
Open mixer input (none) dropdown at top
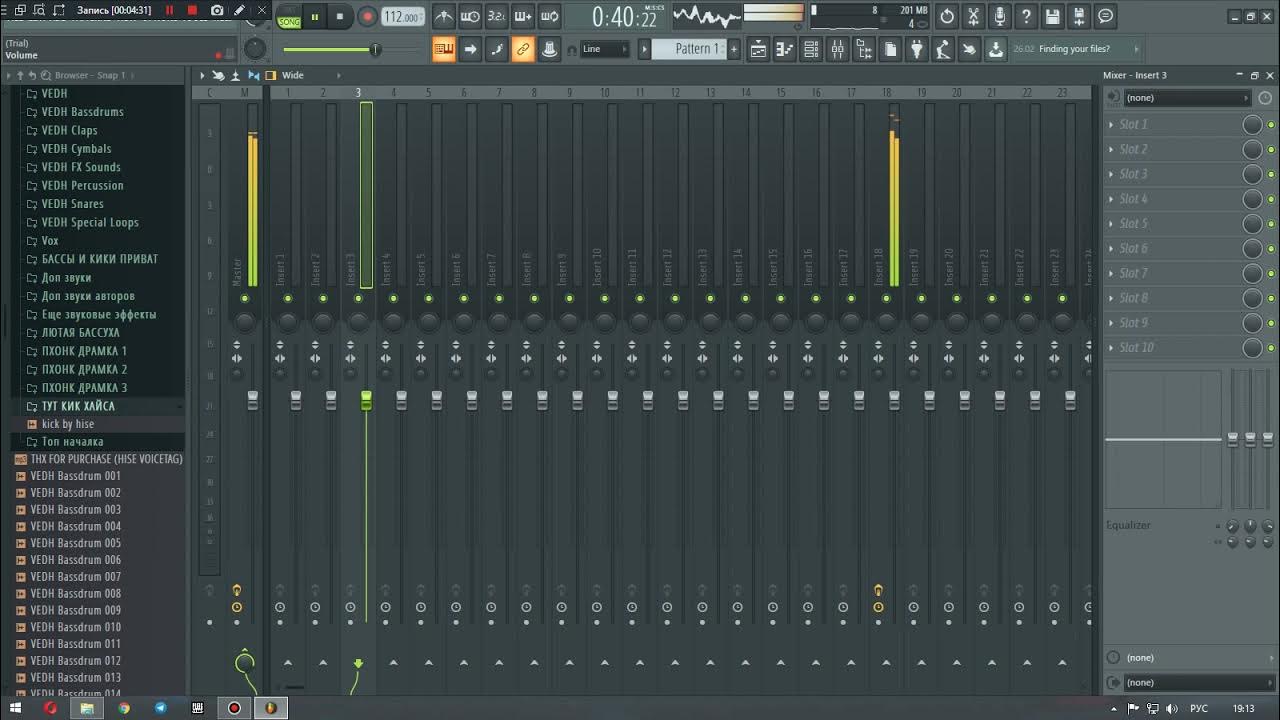pos(1188,97)
